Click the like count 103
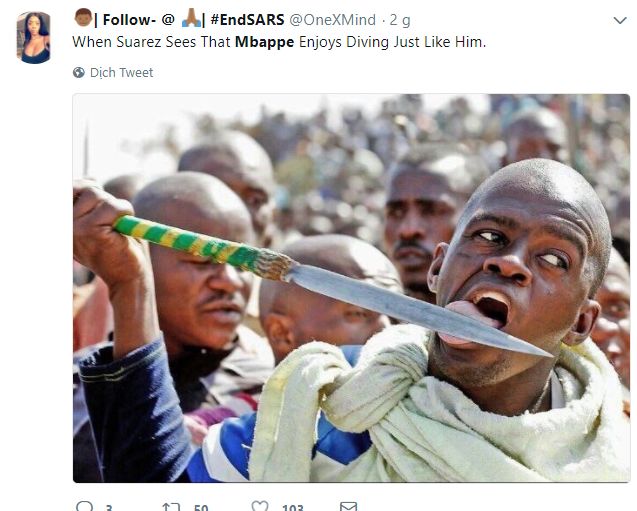The height and width of the screenshot is (511, 637). coord(292,507)
